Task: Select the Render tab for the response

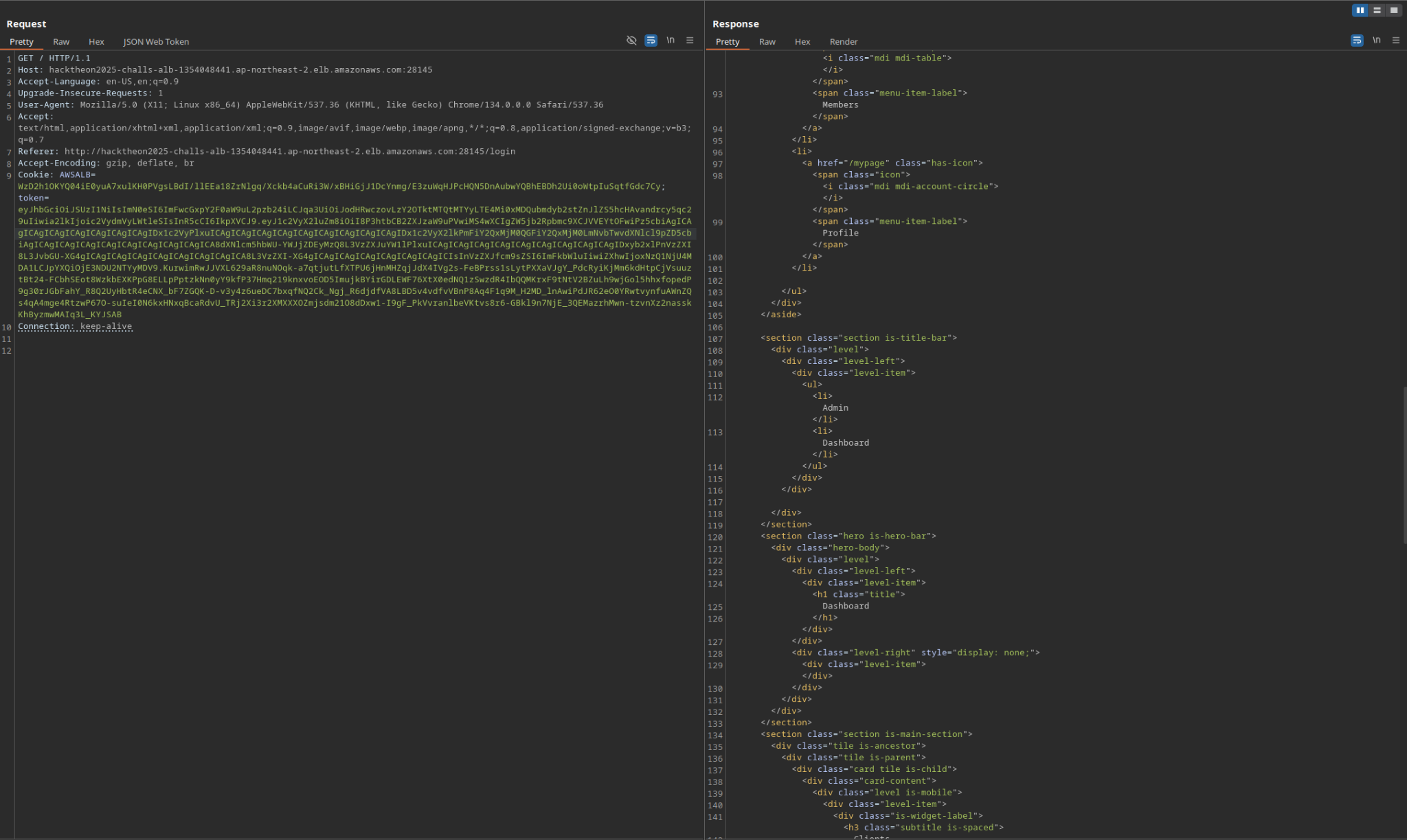Action: click(843, 41)
